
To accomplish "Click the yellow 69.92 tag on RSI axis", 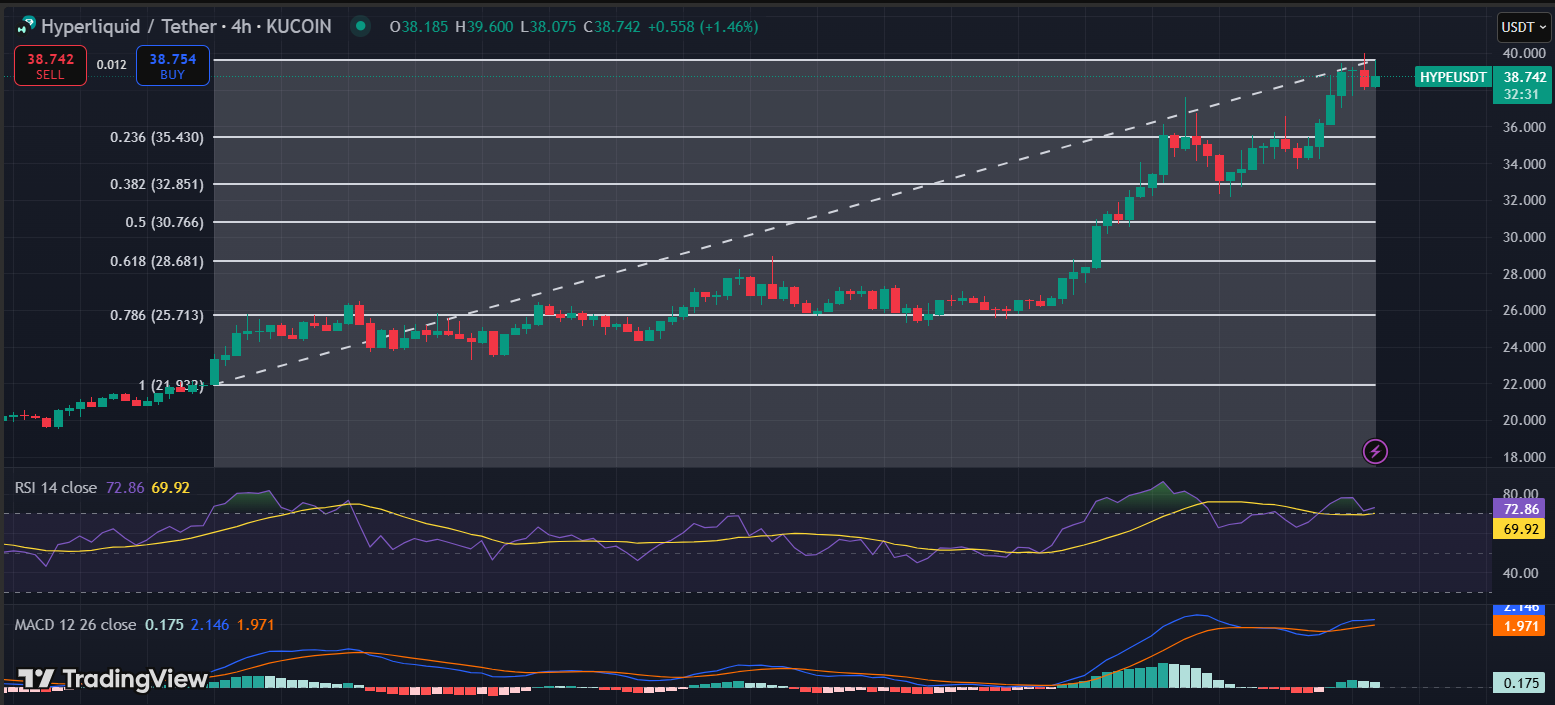I will [1520, 529].
